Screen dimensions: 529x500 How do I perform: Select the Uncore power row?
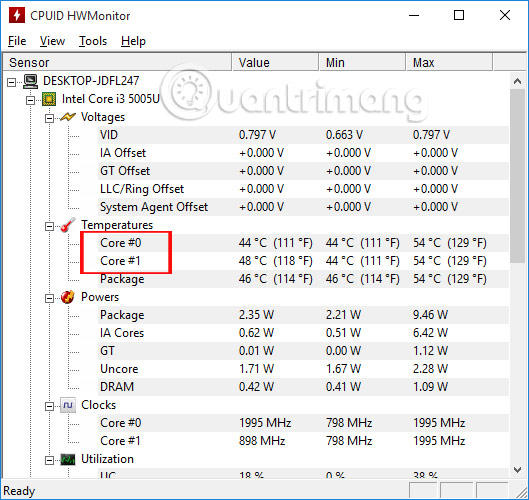(x=304, y=369)
